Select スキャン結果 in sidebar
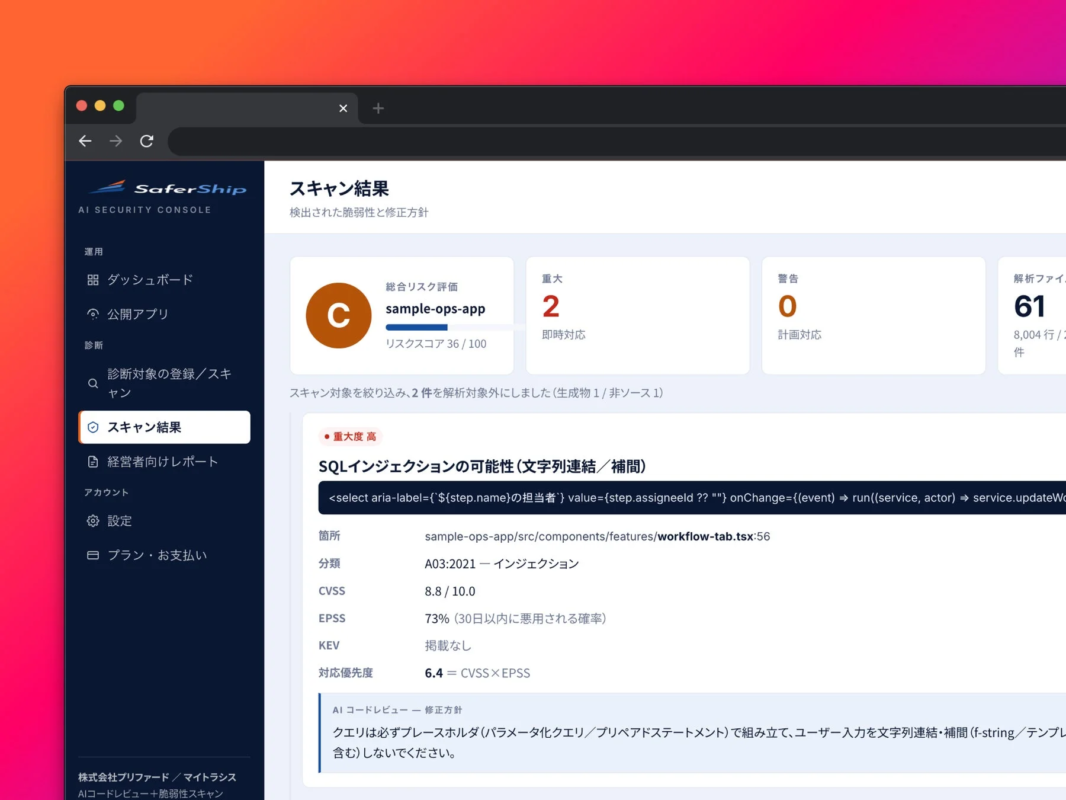Image resolution: width=1066 pixels, height=800 pixels. click(x=164, y=428)
